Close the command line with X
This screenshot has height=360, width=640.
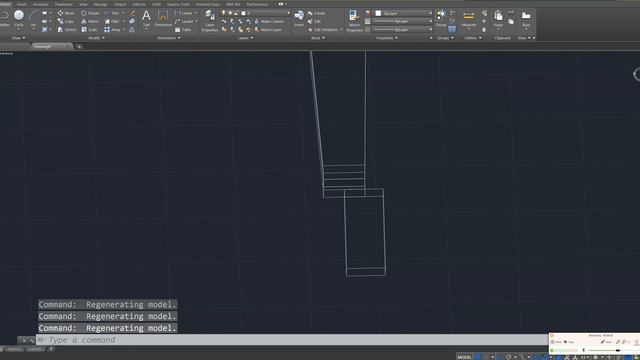click(24, 340)
